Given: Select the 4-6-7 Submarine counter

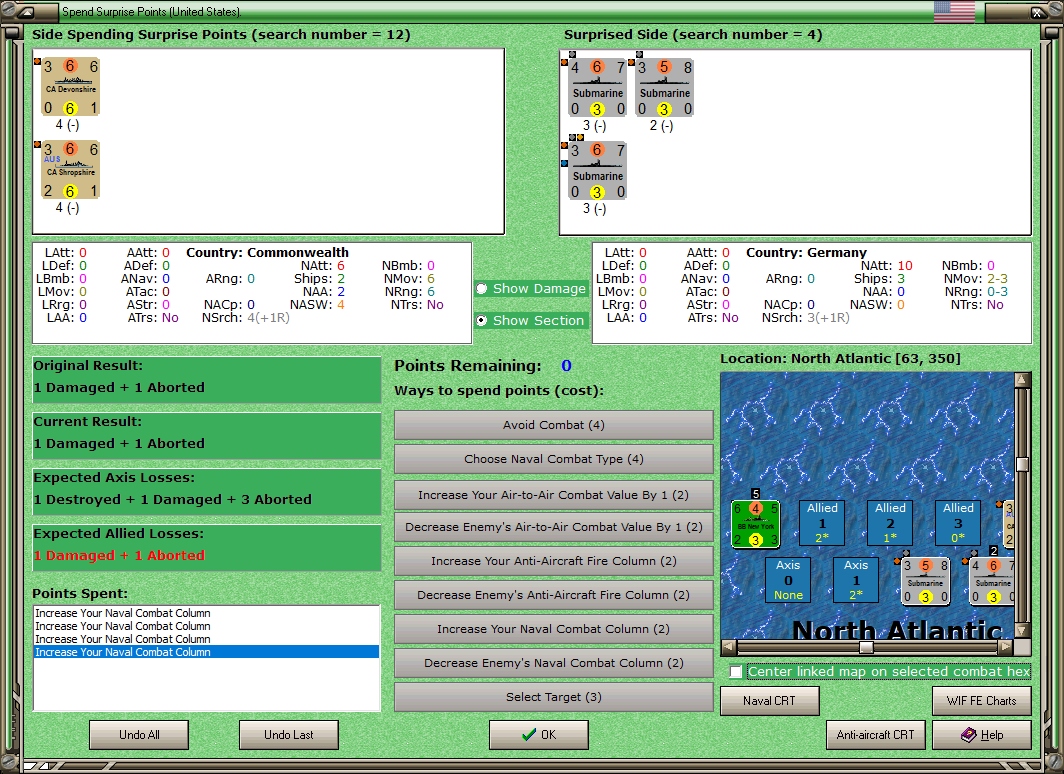Looking at the screenshot, I should tap(597, 88).
